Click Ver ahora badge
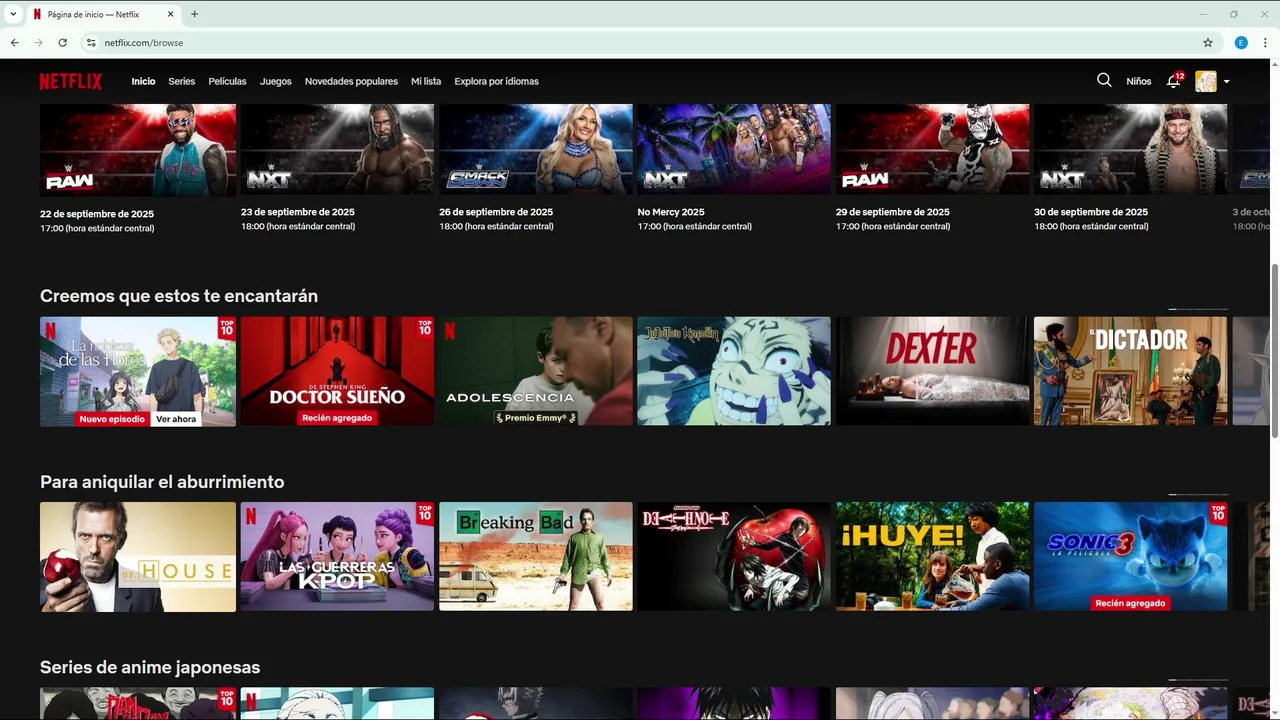1280x720 pixels. (x=176, y=419)
